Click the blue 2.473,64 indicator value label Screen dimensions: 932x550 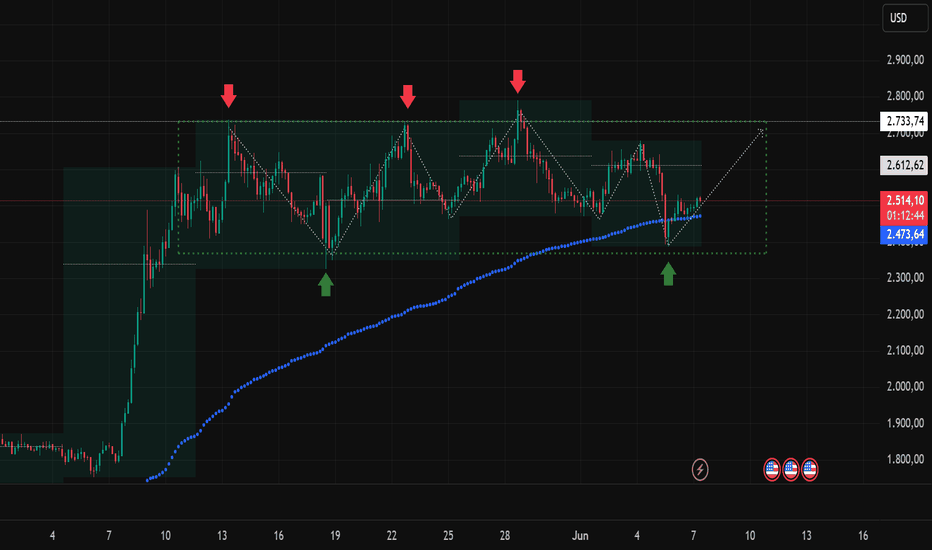coord(904,234)
